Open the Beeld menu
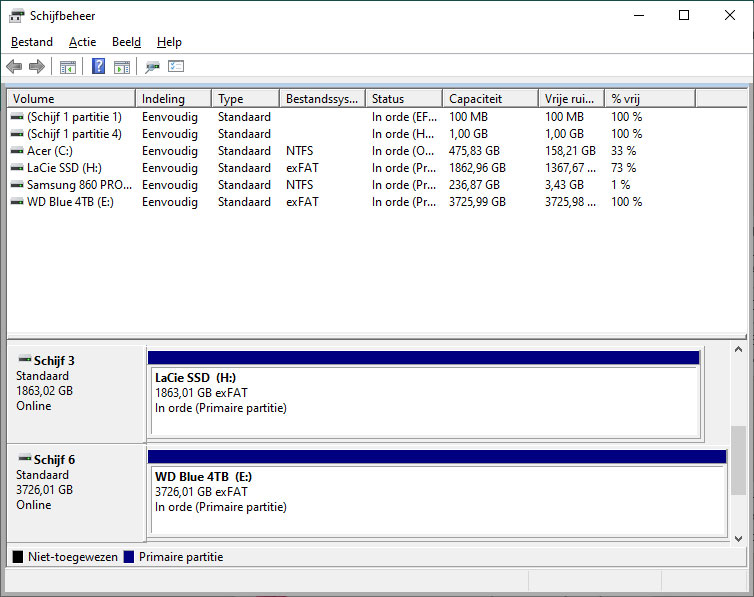The image size is (754, 597). pyautogui.click(x=126, y=42)
